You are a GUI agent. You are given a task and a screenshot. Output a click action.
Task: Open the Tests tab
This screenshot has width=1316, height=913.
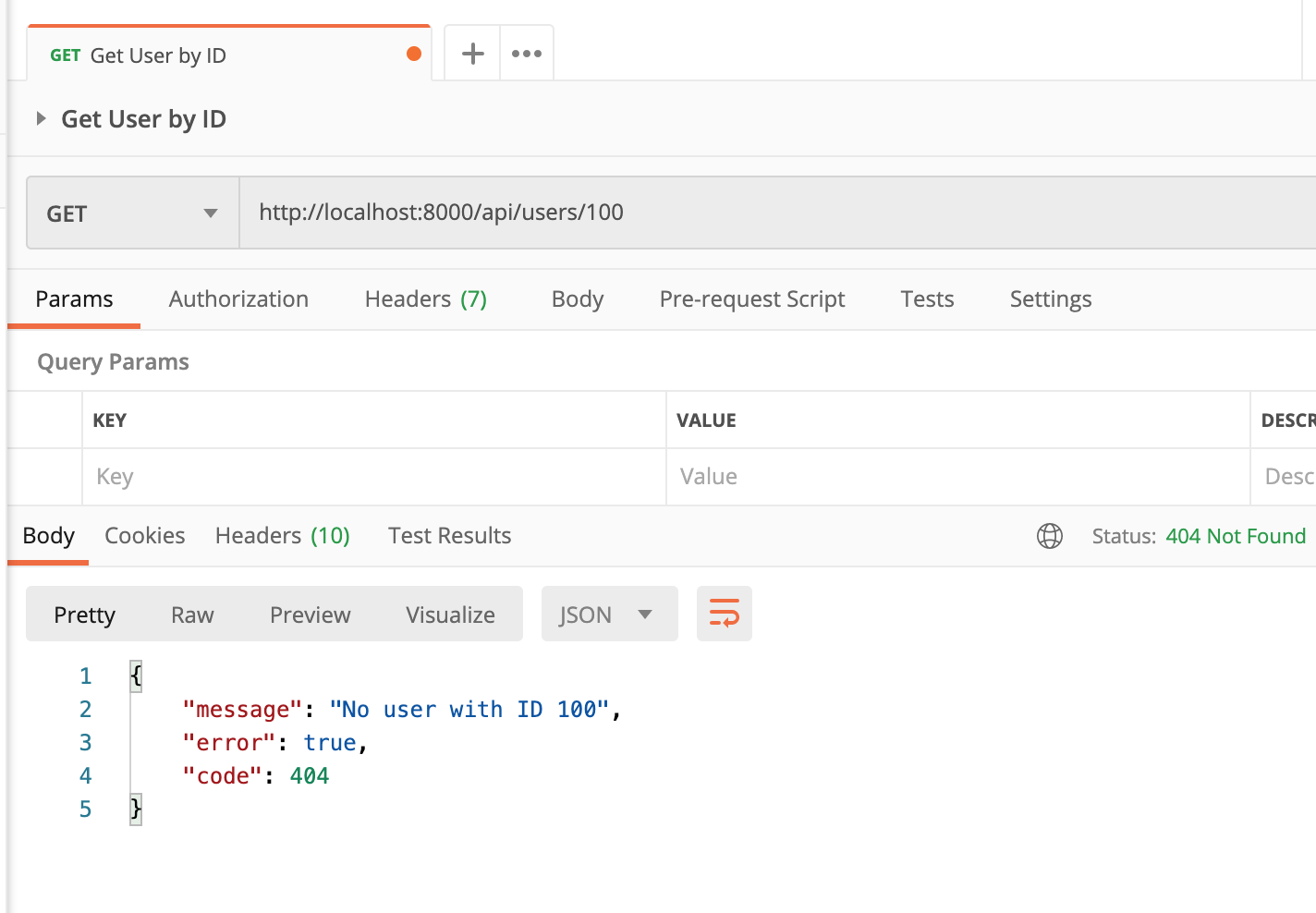[927, 298]
